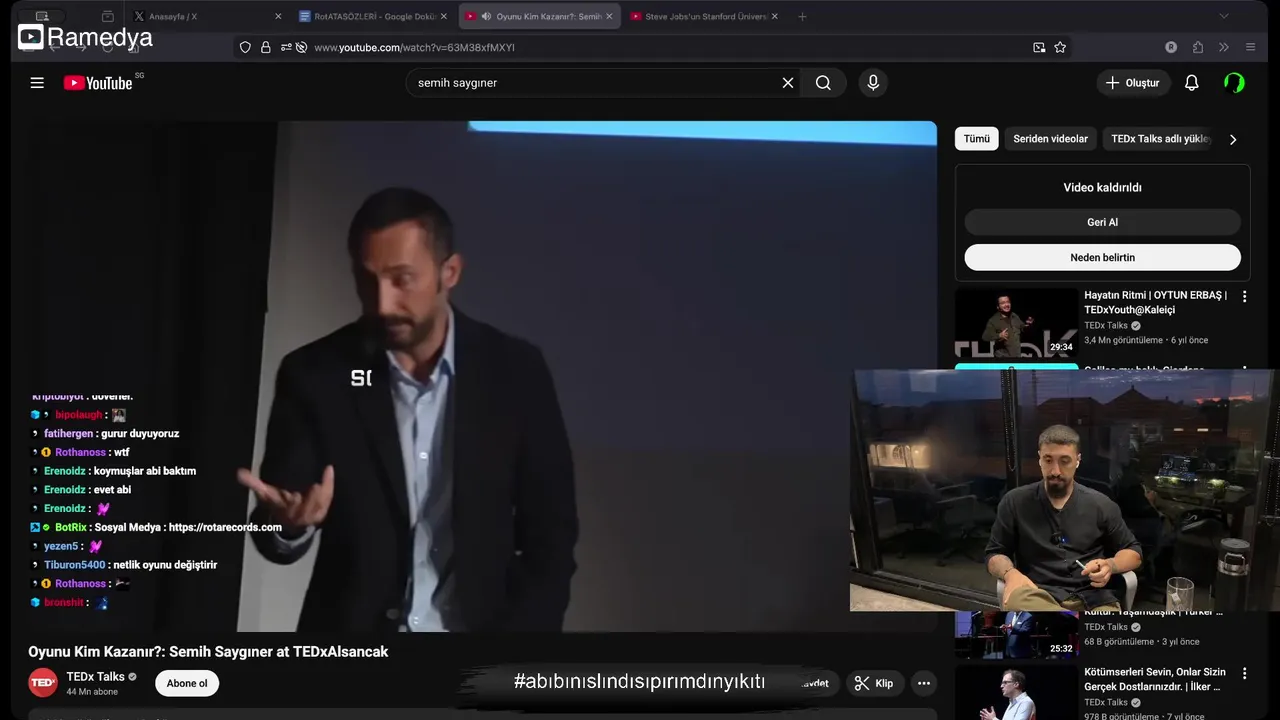
Task: Open the Oluştur create menu
Action: point(1133,83)
